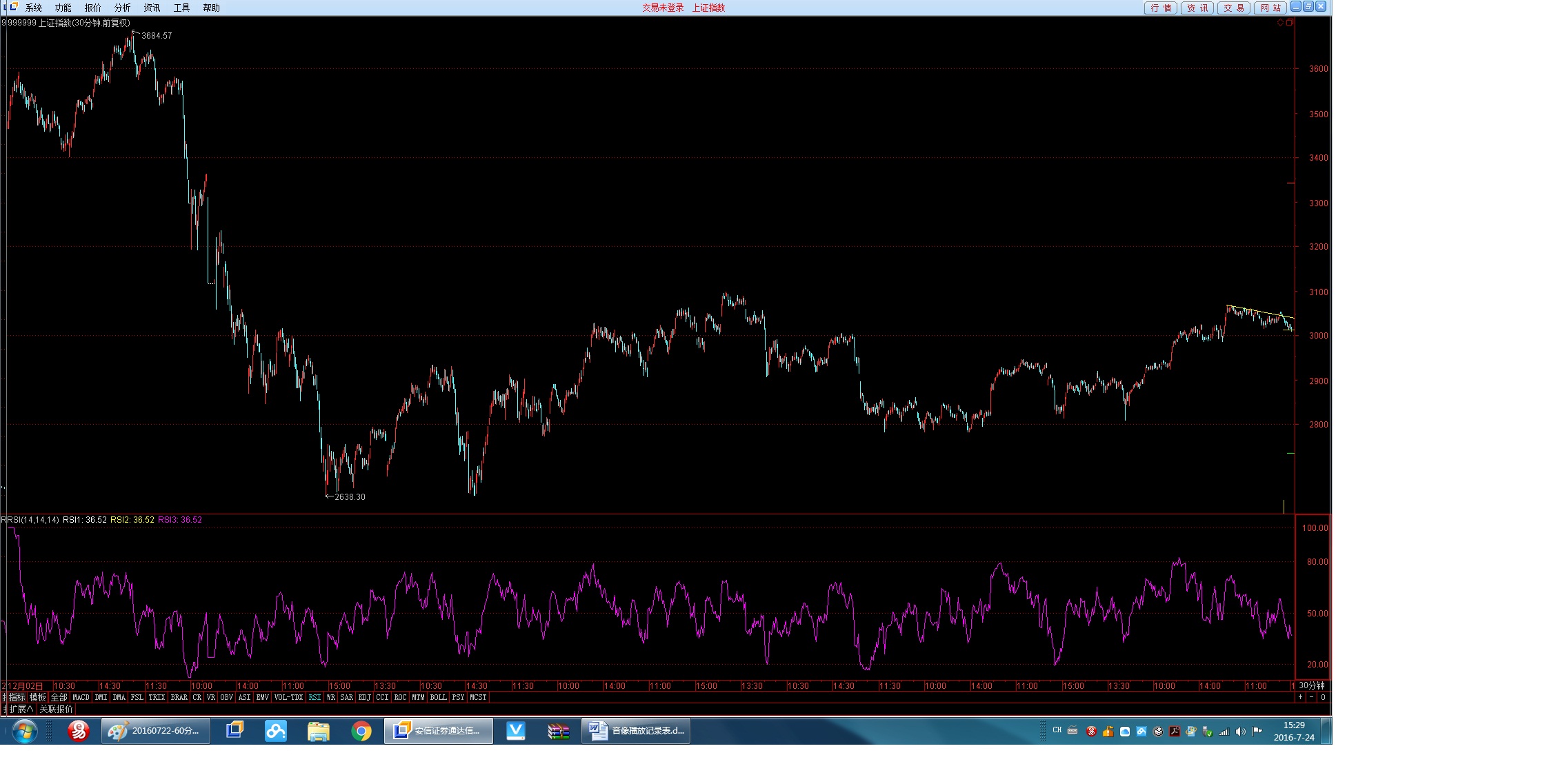1556x784 pixels.
Task: Select the highlighted RSI indicator tab
Action: pos(315,697)
